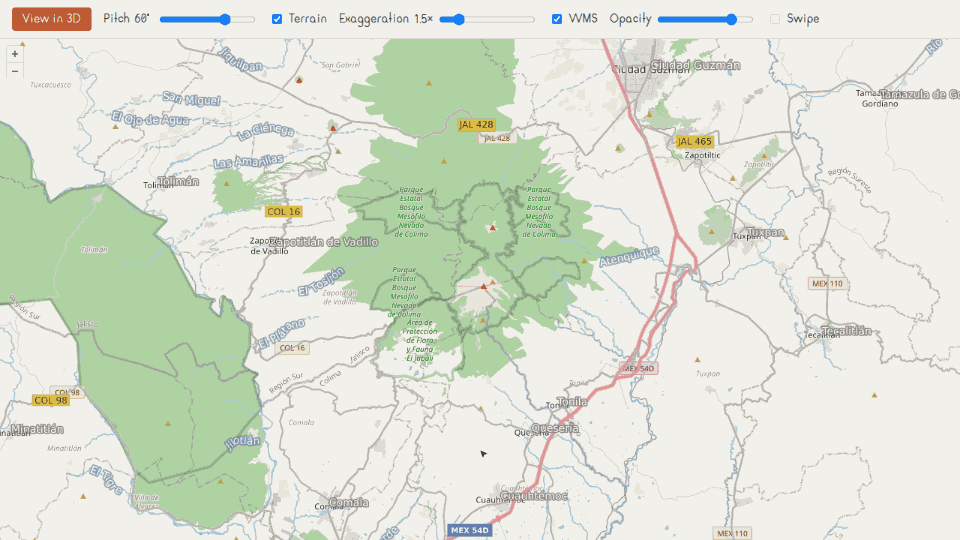Zoom in with the plus button
960x540 pixels.
15,54
